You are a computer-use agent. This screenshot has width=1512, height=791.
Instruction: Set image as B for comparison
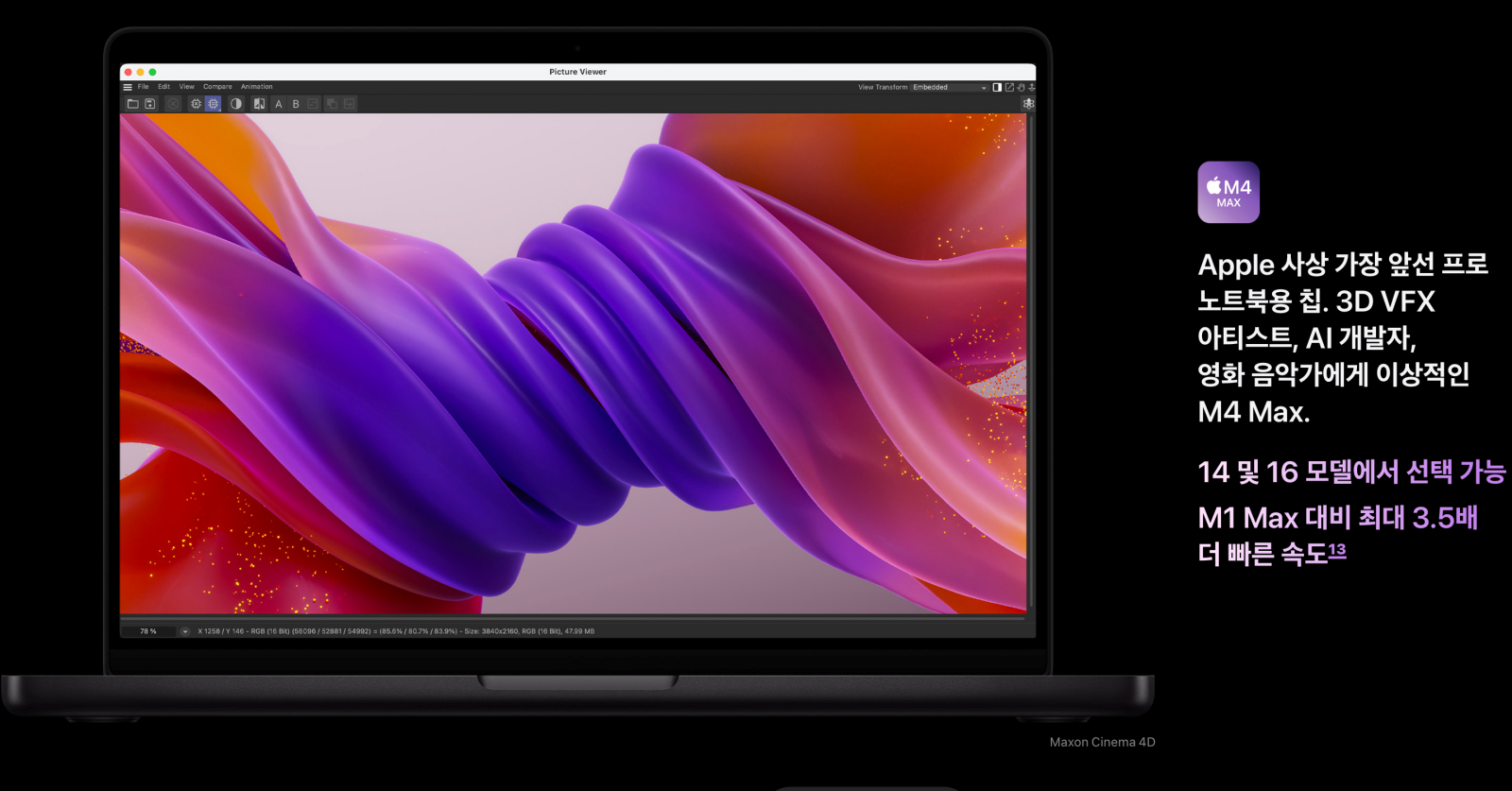pos(296,104)
